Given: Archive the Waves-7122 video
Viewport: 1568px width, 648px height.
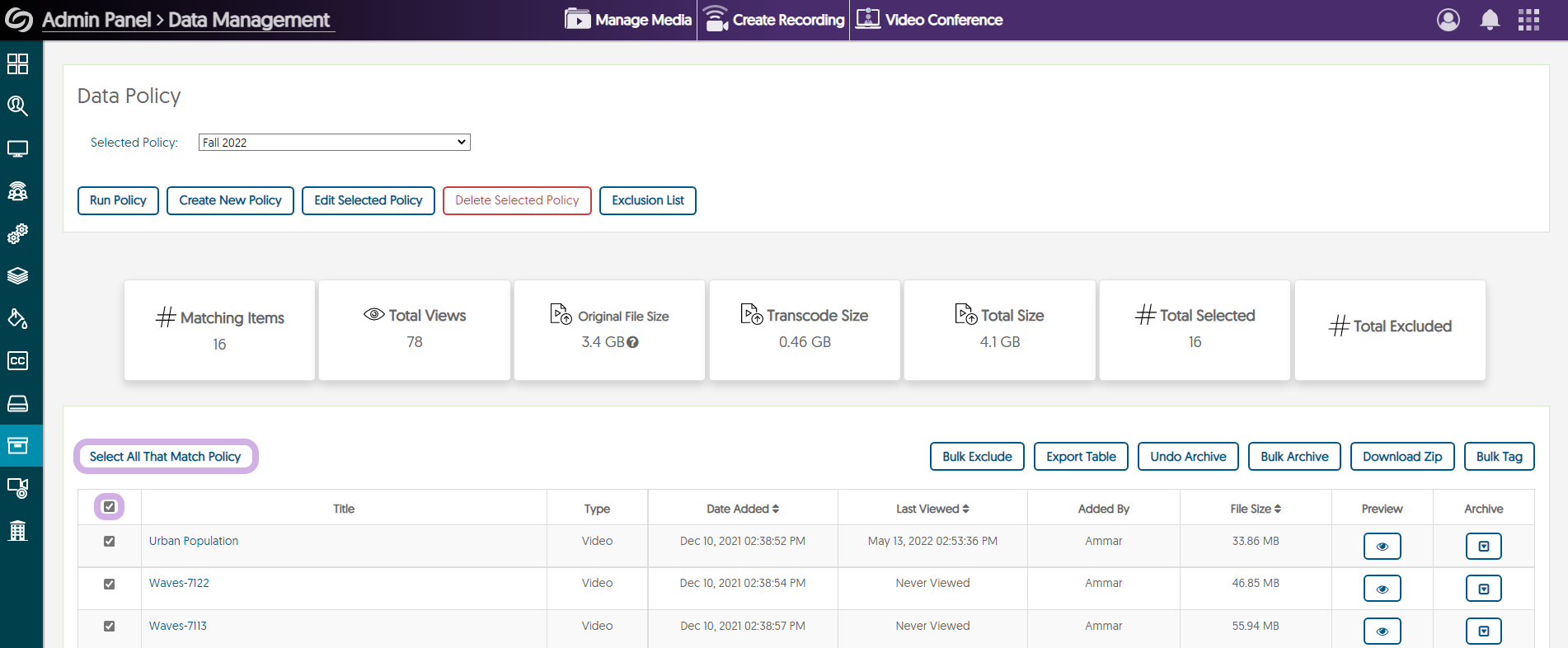Looking at the screenshot, I should 1483,589.
